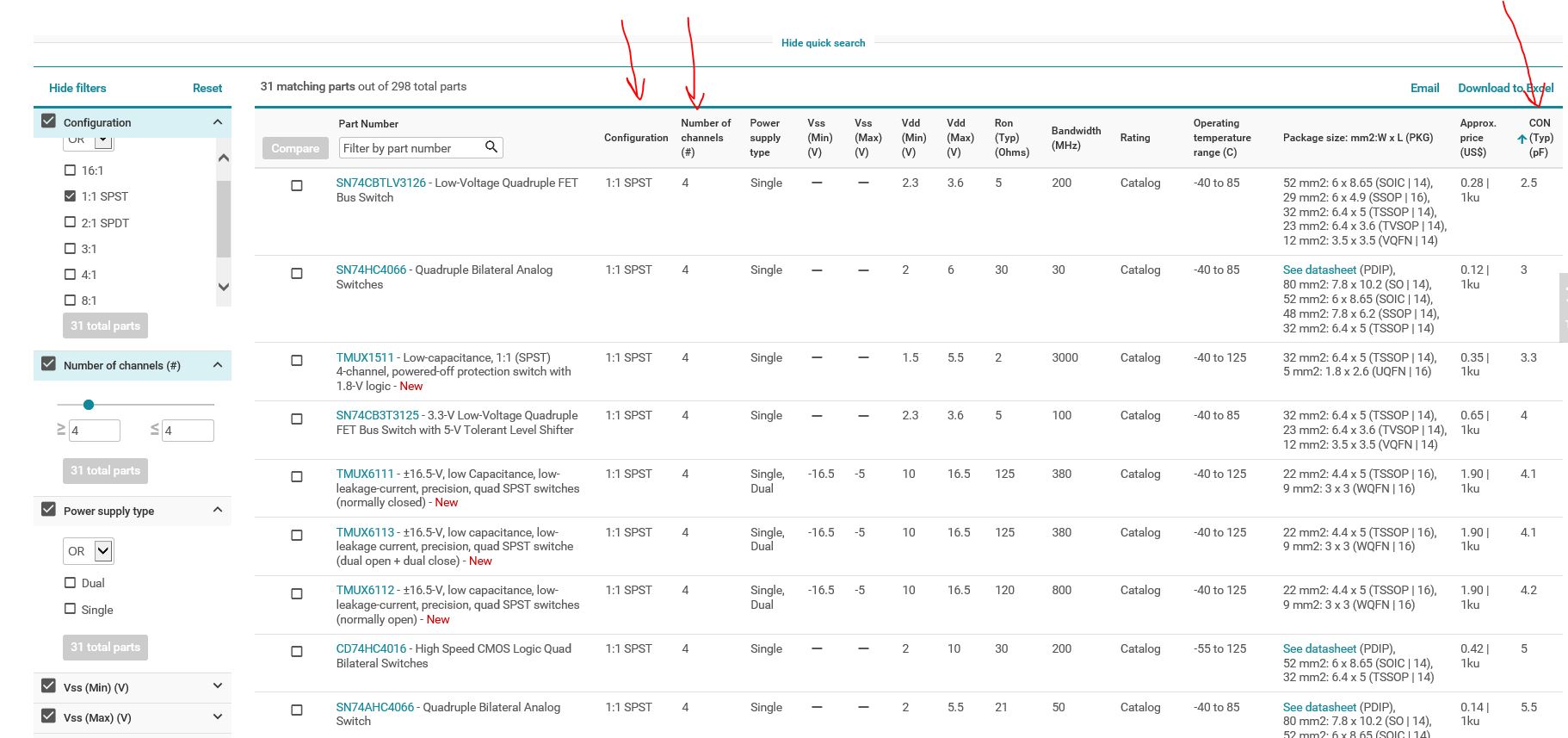Select the TMUX6112 row checkbox
Image resolution: width=1568 pixels, height=738 pixels.
point(297,593)
